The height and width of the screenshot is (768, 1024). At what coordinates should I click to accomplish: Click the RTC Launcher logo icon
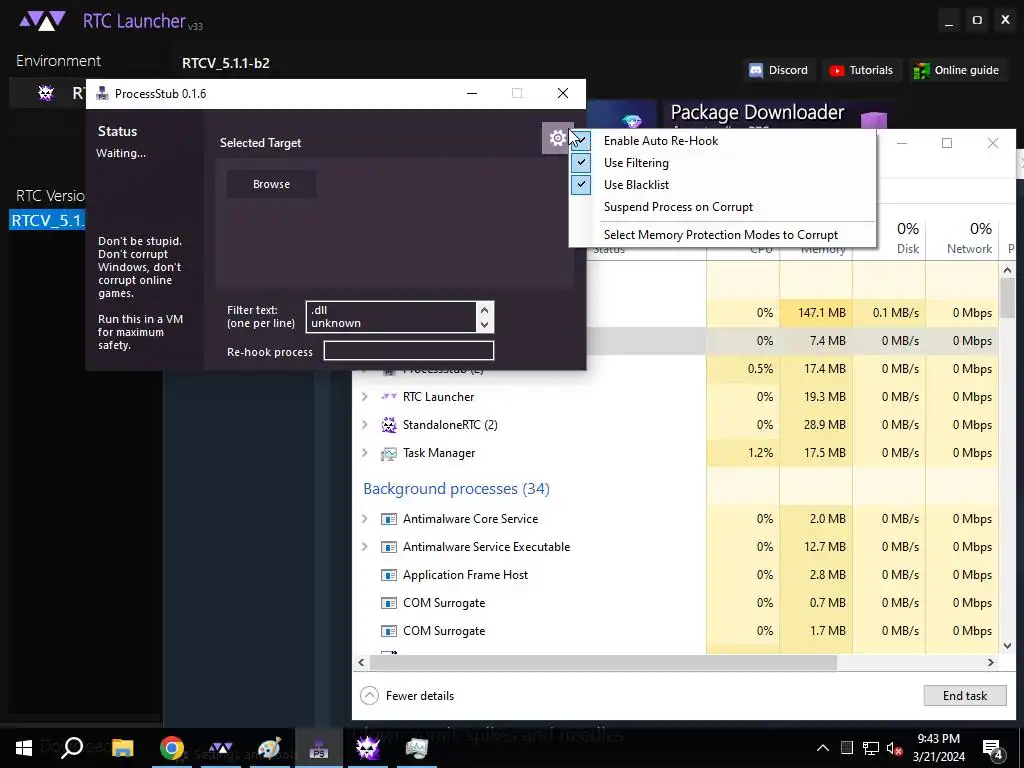(42, 21)
